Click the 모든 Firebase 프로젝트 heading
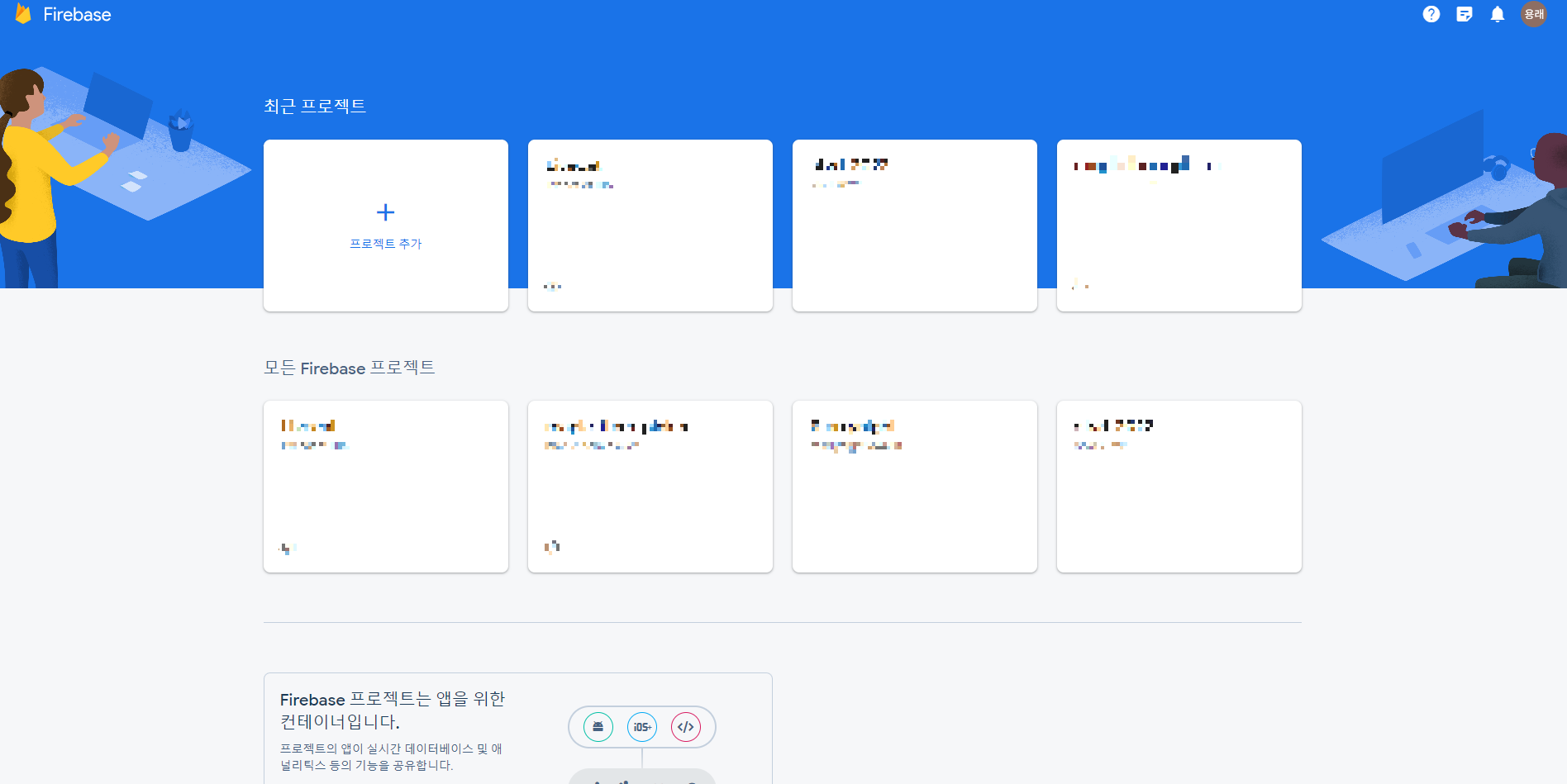Viewport: 1567px width, 784px height. coord(350,368)
